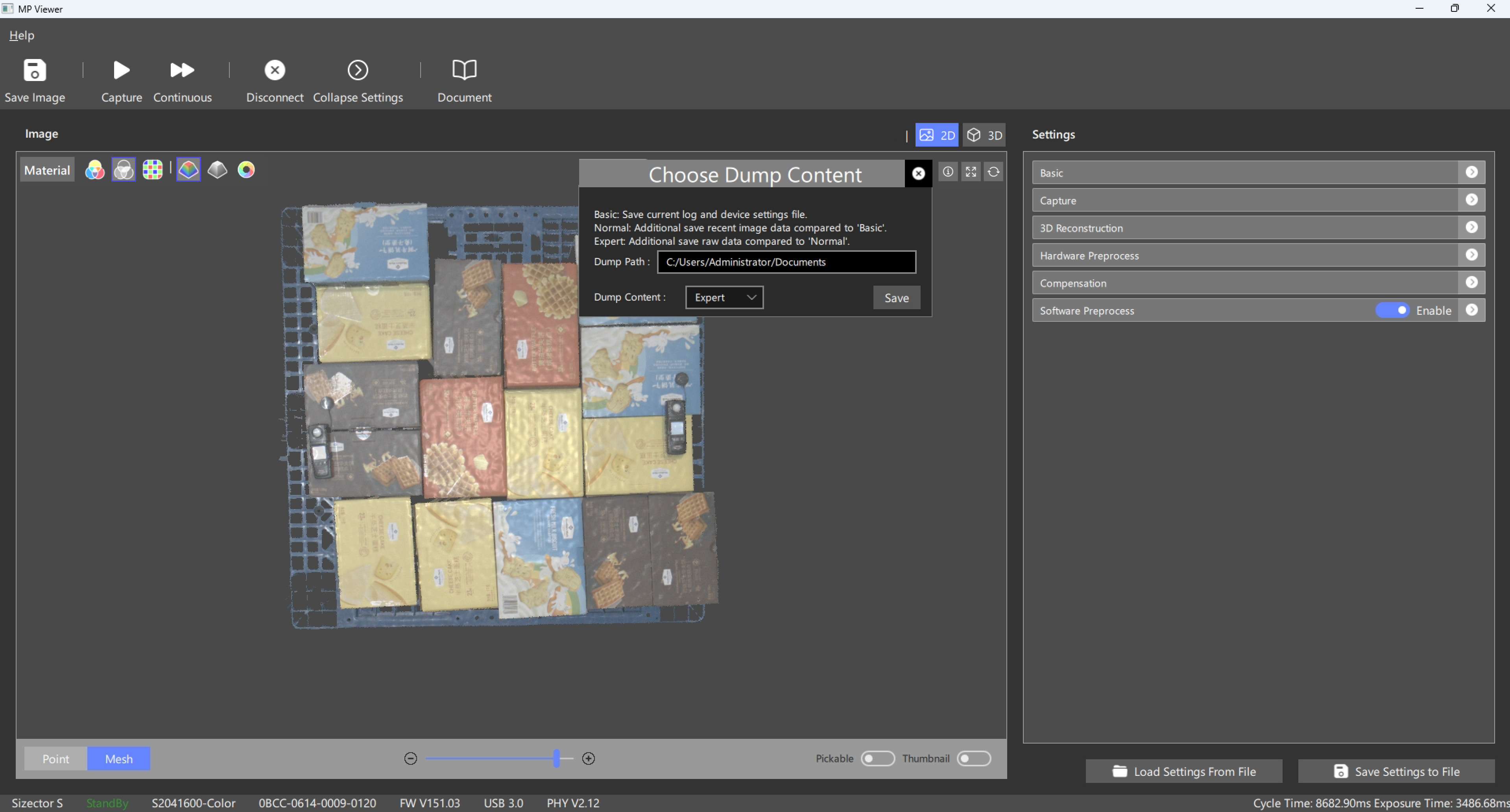Select the RGB color circles material icon
Viewport: 1510px width, 812px height.
[94, 170]
